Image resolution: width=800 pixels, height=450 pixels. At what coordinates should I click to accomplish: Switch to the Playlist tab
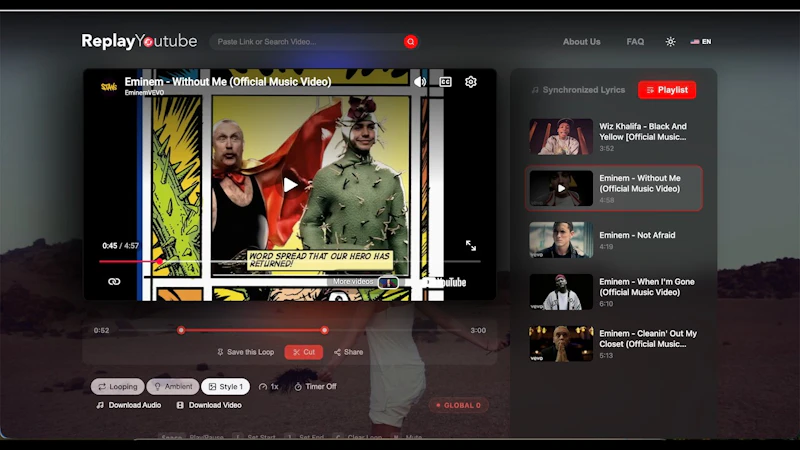[667, 90]
